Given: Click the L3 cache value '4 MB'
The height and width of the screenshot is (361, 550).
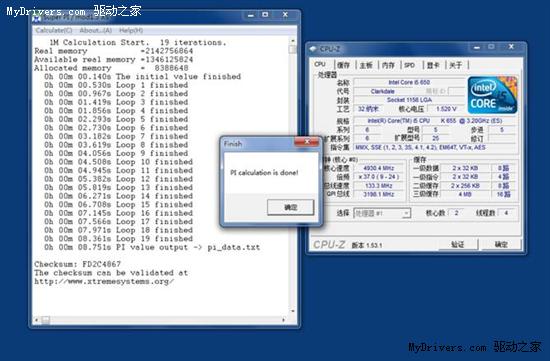Looking at the screenshot, I should (465, 194).
